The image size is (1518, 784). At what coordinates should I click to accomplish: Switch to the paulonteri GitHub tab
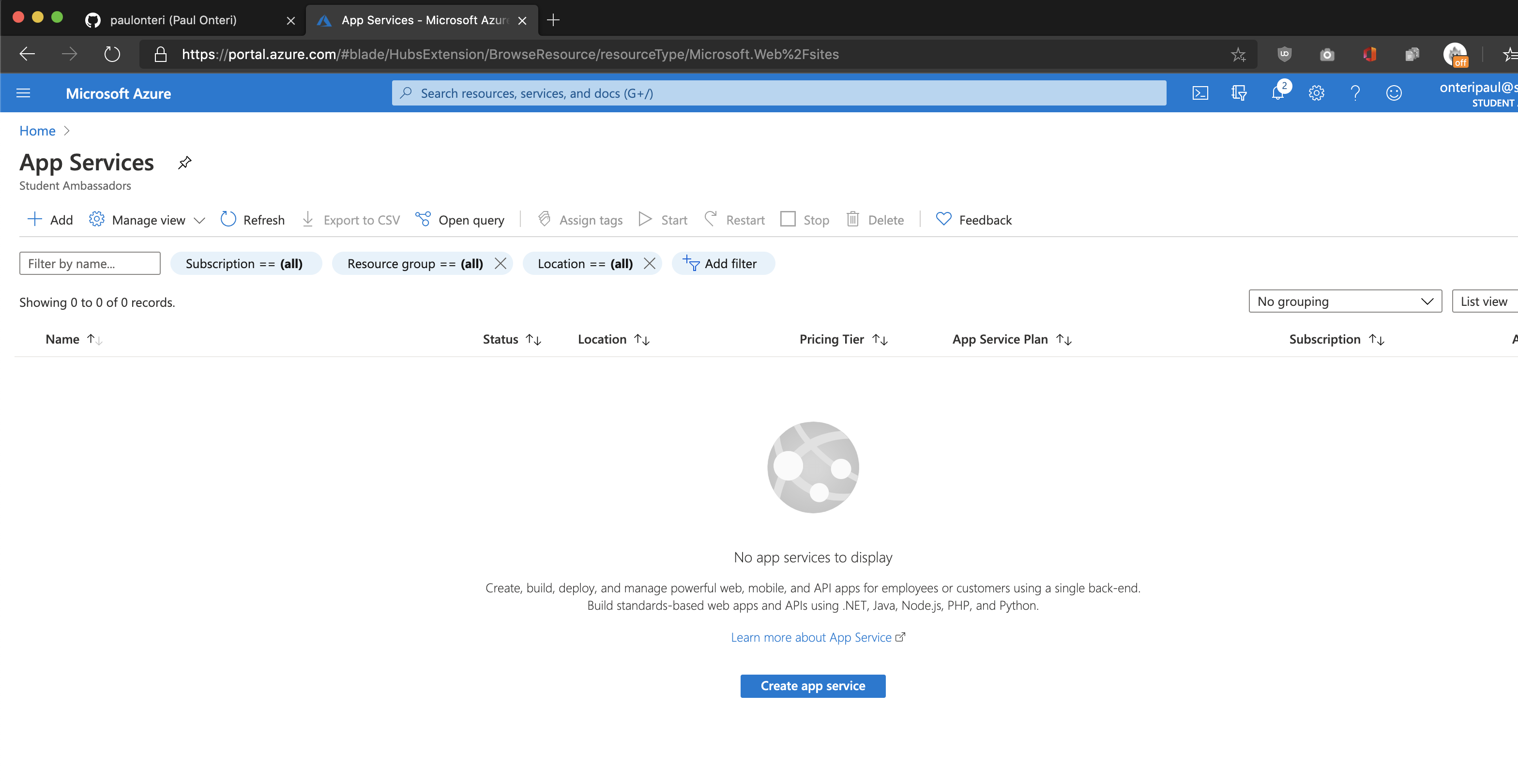[x=173, y=20]
